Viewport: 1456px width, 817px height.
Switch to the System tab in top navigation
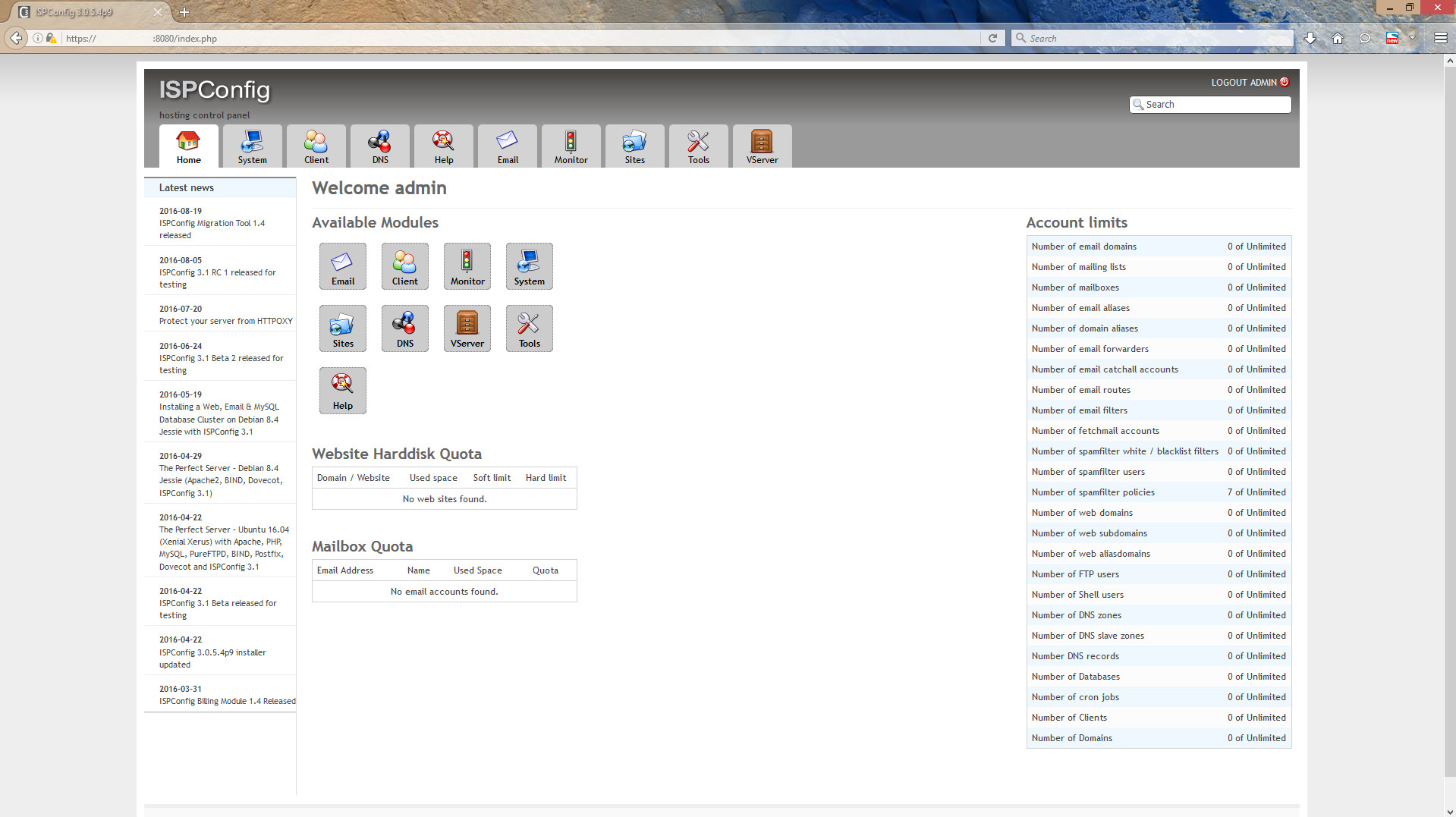252,146
